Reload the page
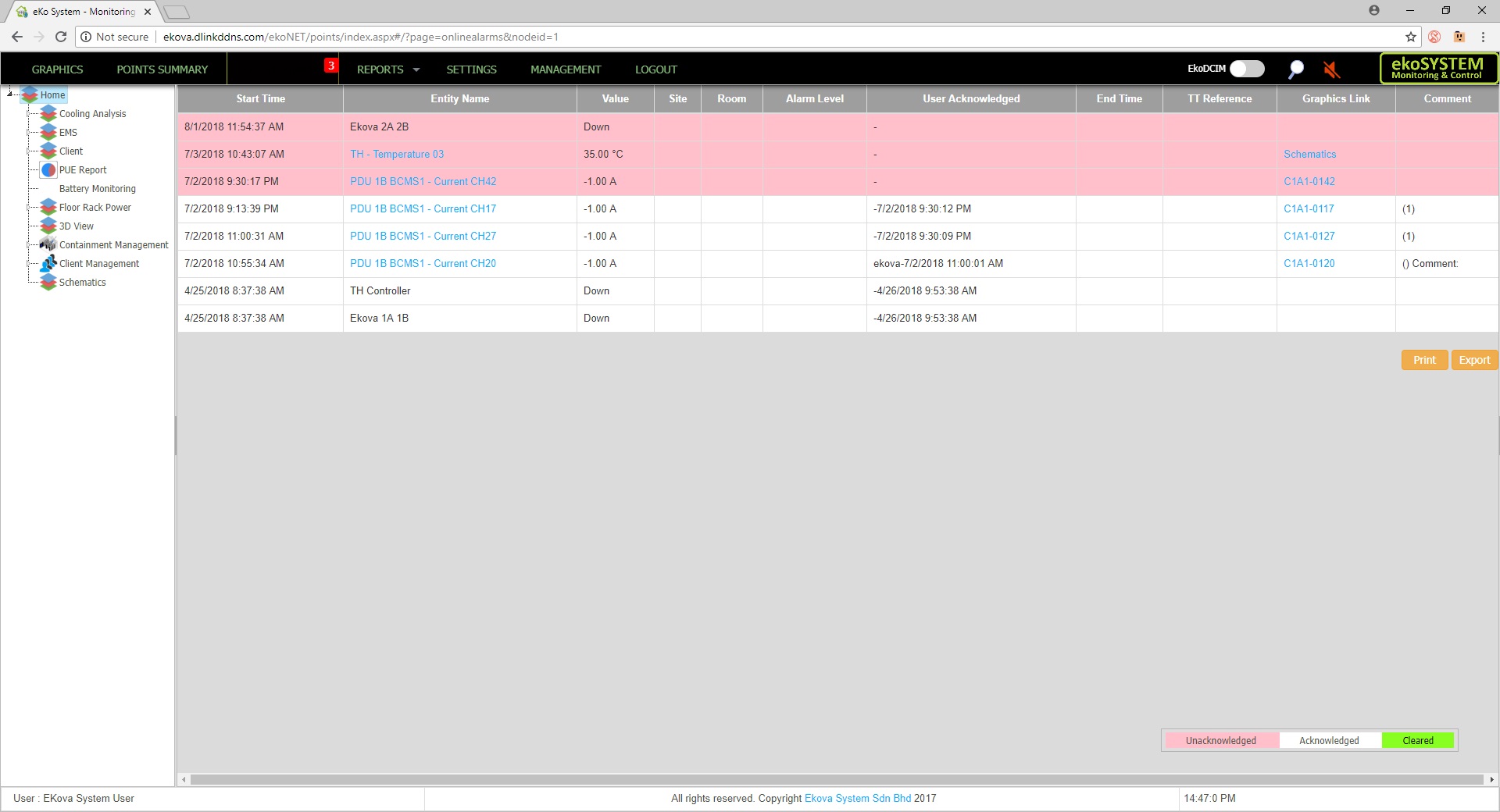The width and height of the screenshot is (1500, 812). (61, 37)
